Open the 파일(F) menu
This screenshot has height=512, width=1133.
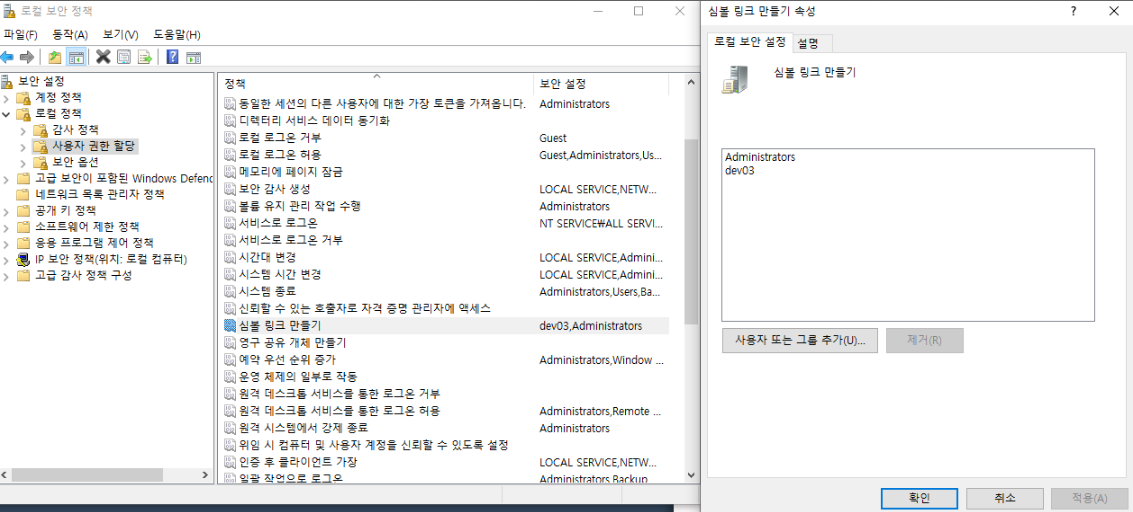(20, 35)
